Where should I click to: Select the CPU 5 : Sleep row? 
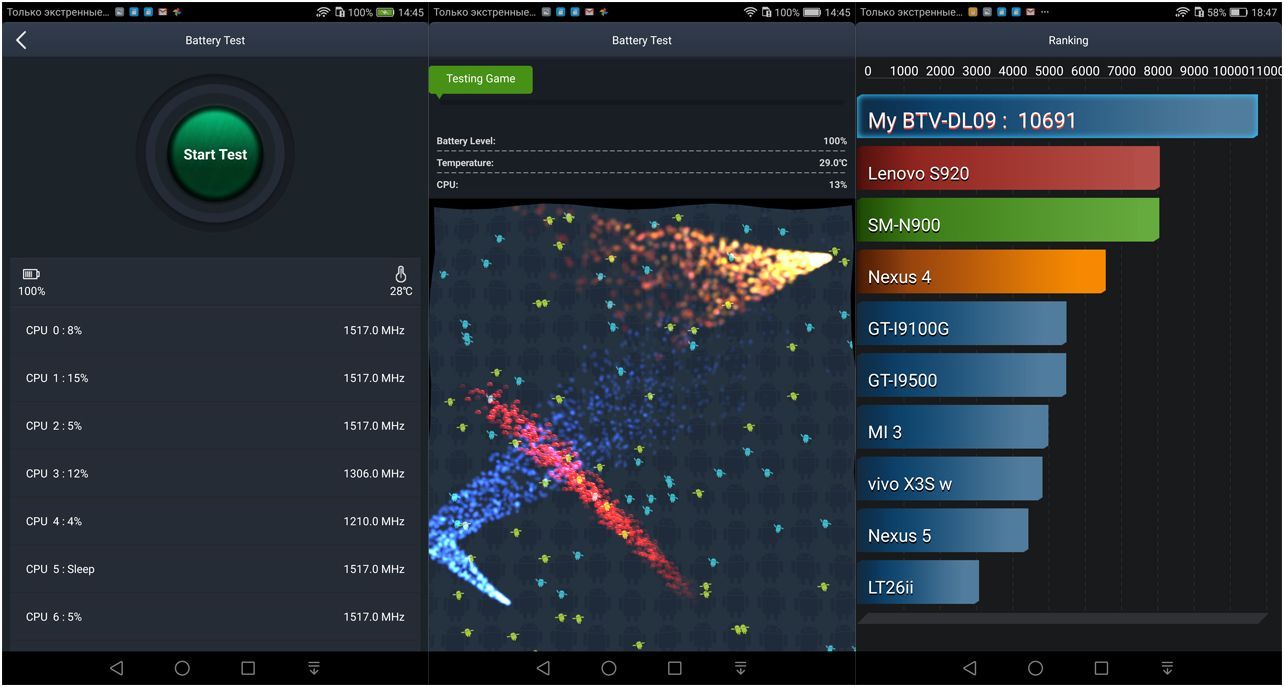point(215,569)
